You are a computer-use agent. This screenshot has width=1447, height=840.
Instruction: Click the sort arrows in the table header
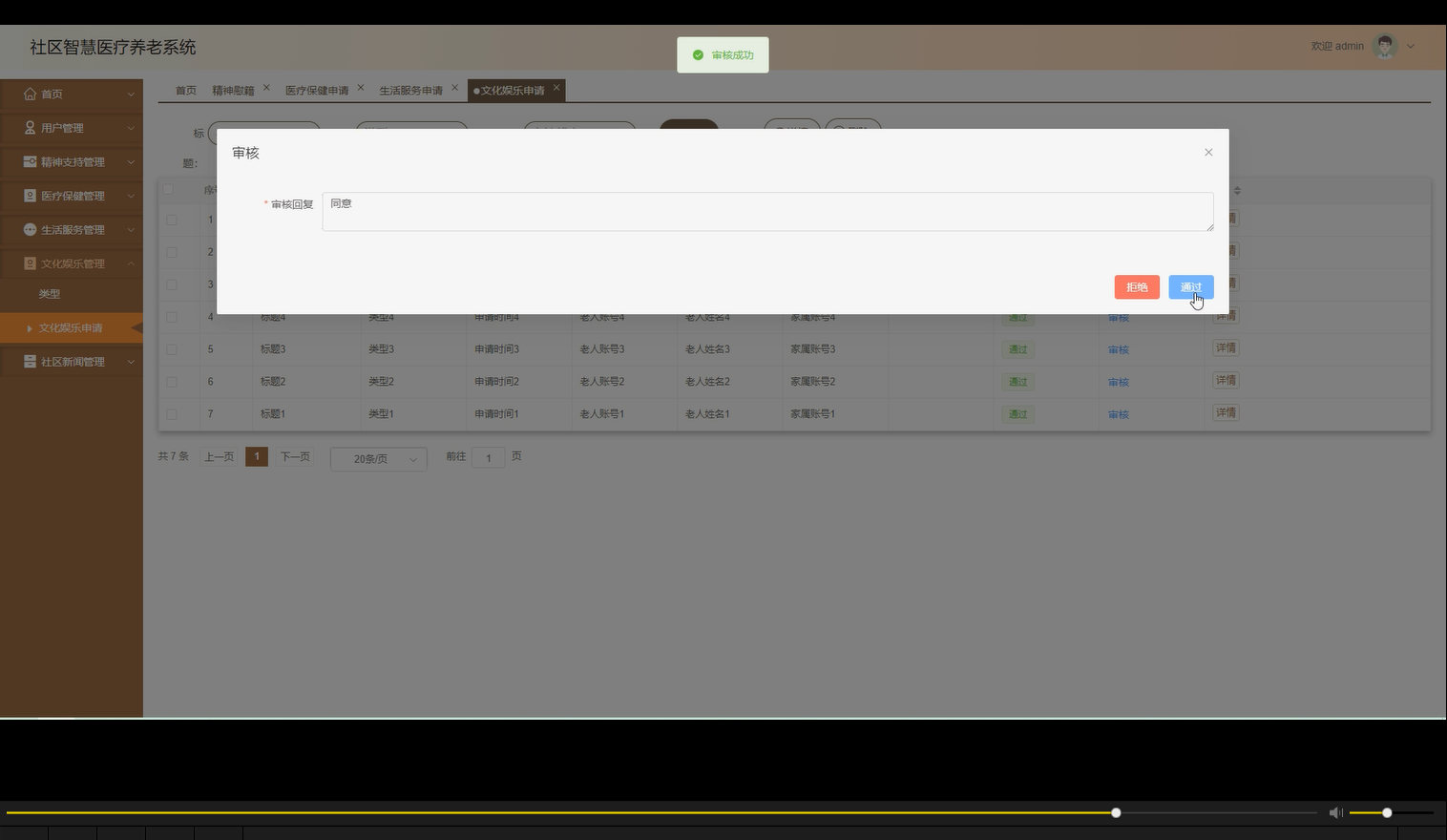pos(1237,191)
